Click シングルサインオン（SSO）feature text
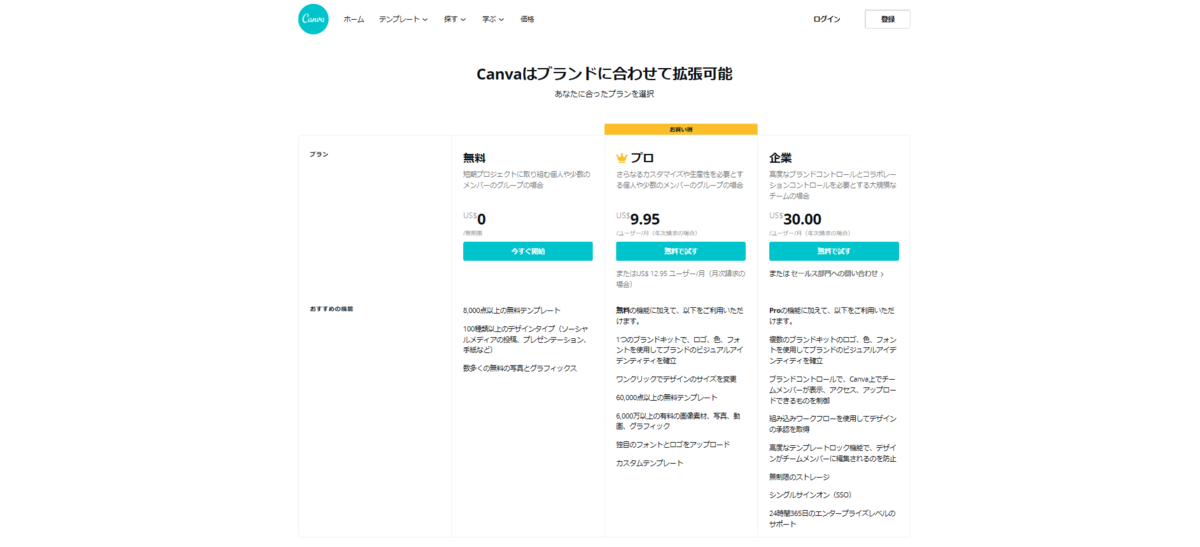 pyautogui.click(x=810, y=495)
